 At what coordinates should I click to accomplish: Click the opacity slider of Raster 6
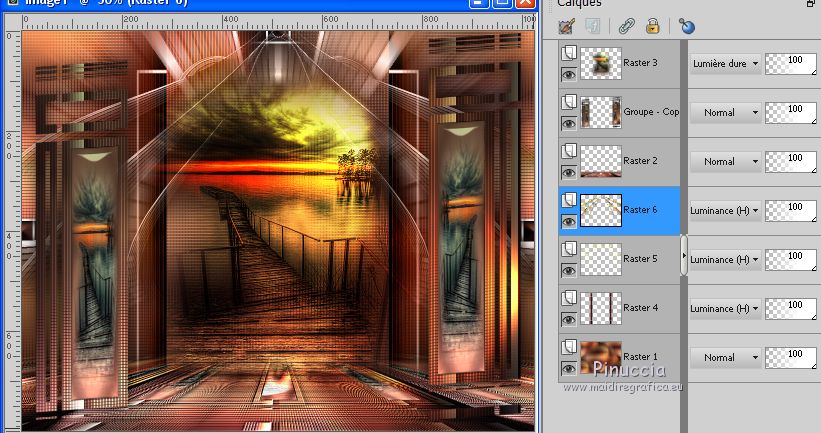[791, 211]
